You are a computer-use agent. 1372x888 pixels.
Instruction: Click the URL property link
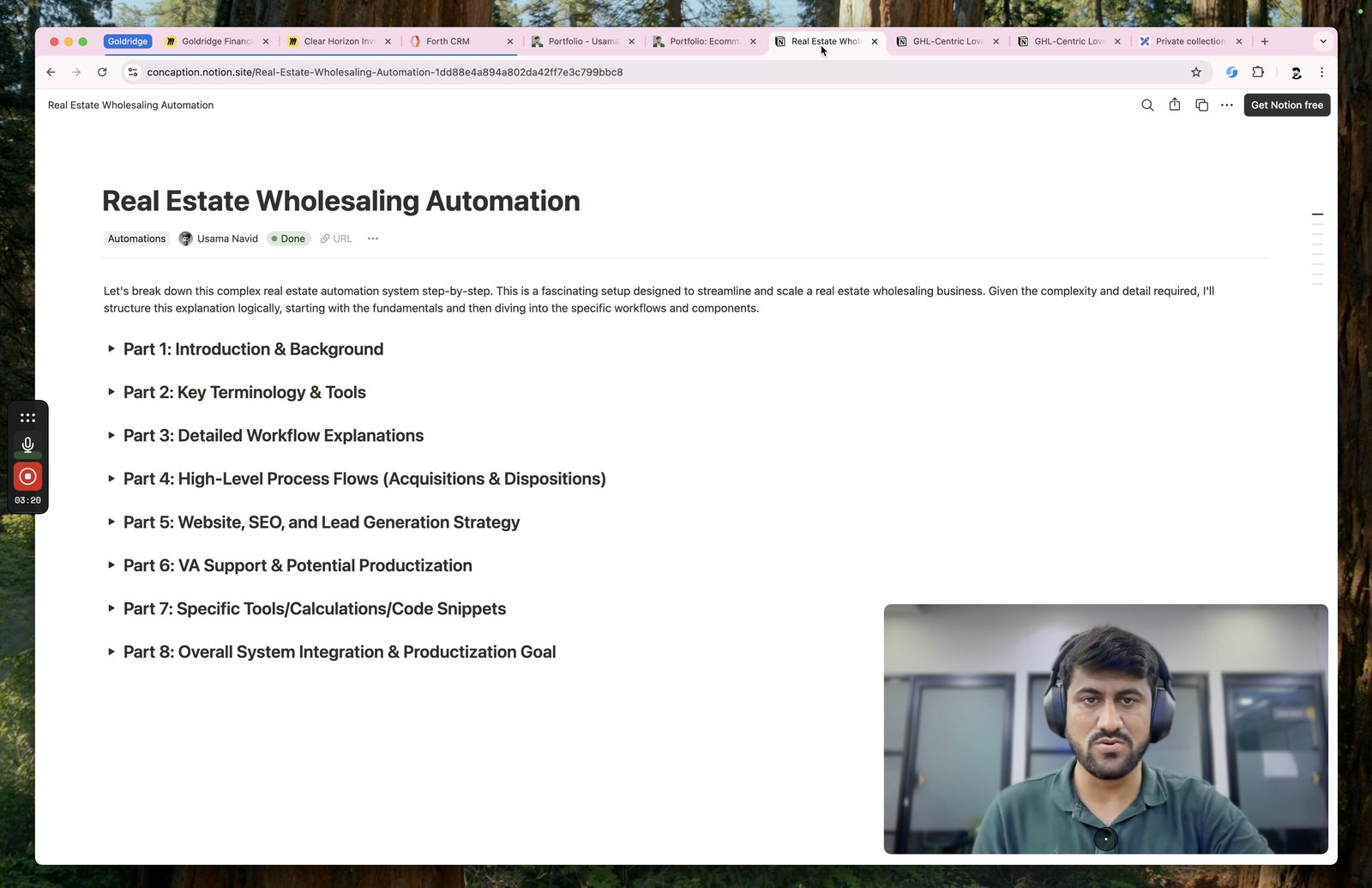pos(336,239)
